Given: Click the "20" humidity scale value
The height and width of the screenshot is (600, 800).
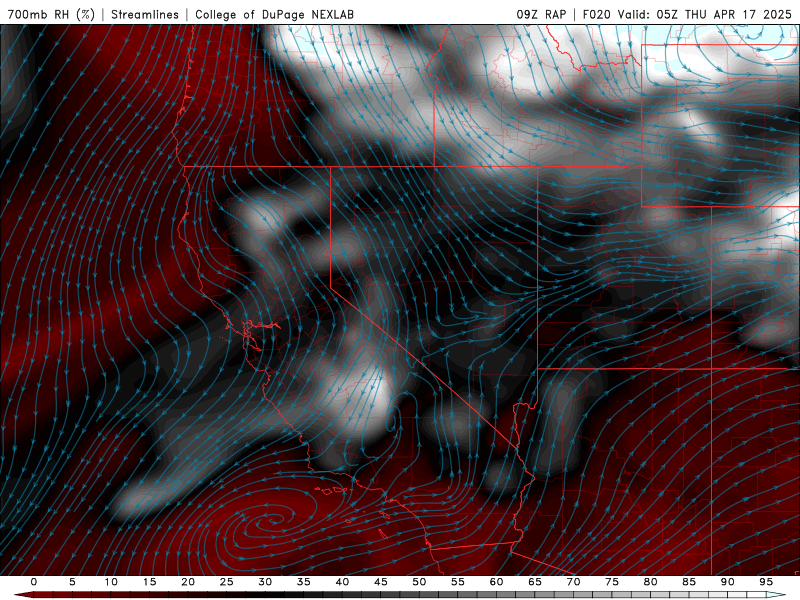Looking at the screenshot, I should tap(188, 582).
